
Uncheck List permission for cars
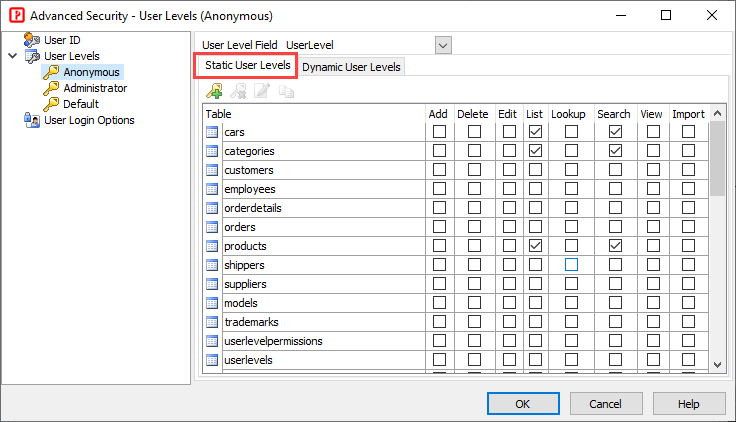click(x=535, y=132)
